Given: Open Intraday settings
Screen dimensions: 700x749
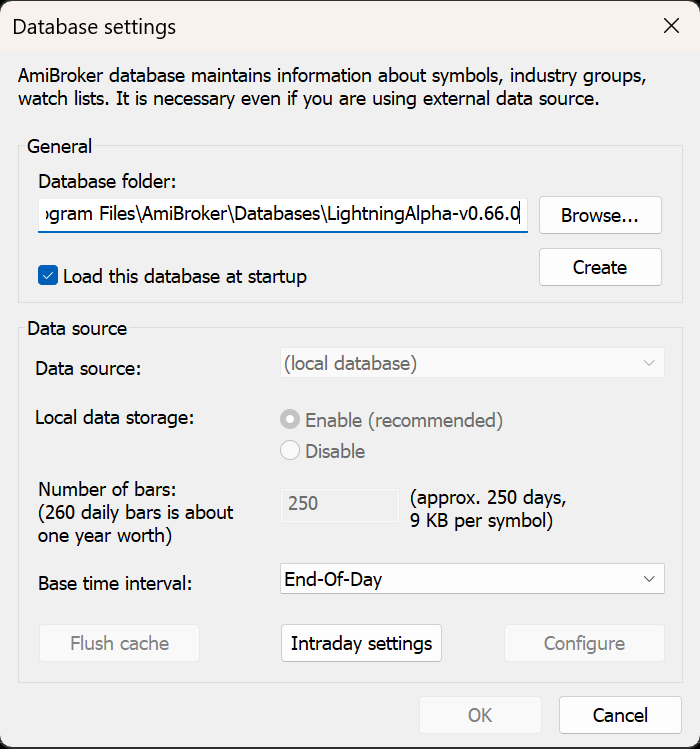Looking at the screenshot, I should click(361, 643).
